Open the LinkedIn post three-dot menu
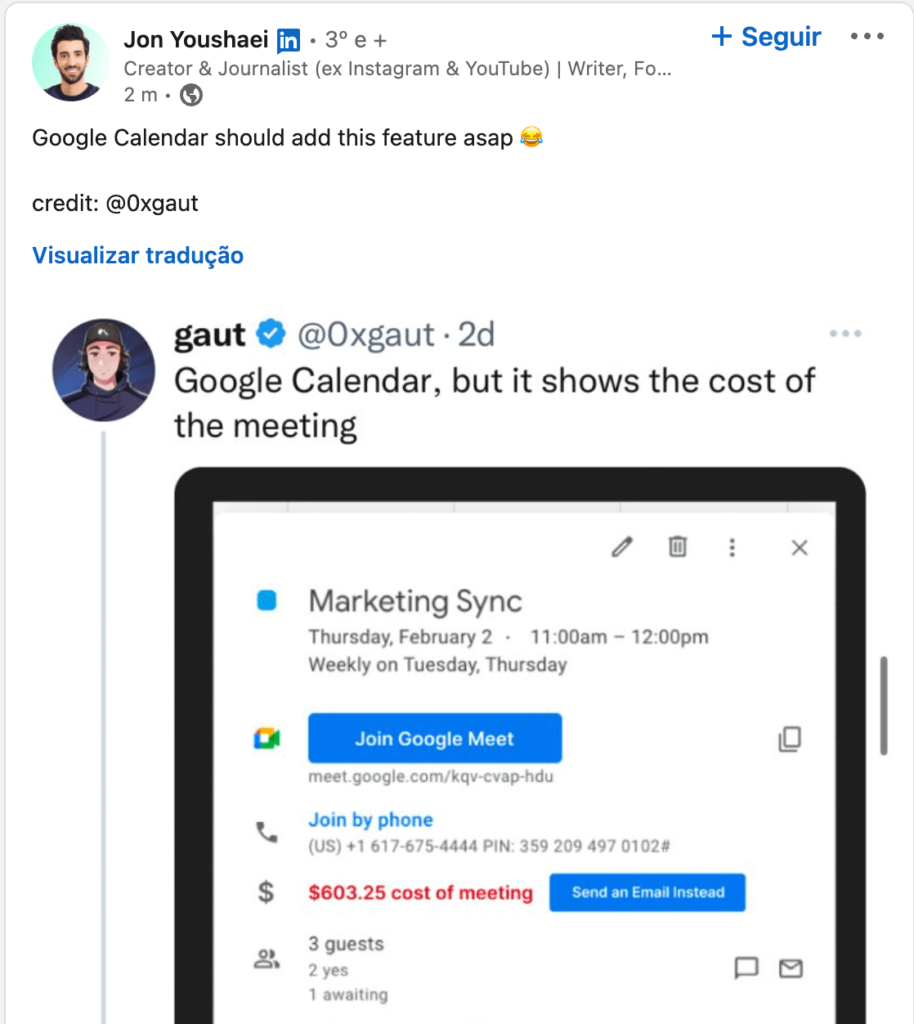 click(x=867, y=37)
